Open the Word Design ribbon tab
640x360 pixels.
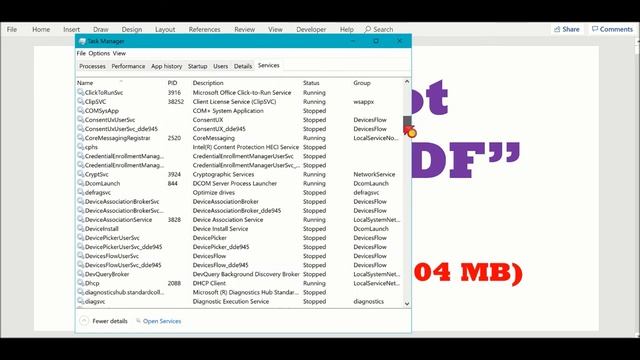(132, 29)
